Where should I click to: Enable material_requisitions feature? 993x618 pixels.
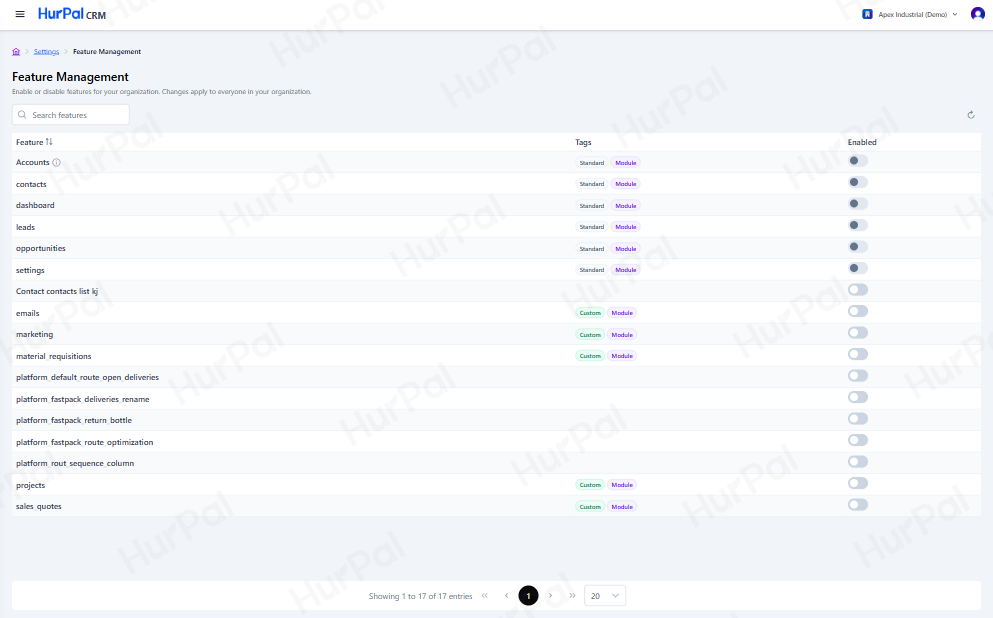[x=858, y=355]
